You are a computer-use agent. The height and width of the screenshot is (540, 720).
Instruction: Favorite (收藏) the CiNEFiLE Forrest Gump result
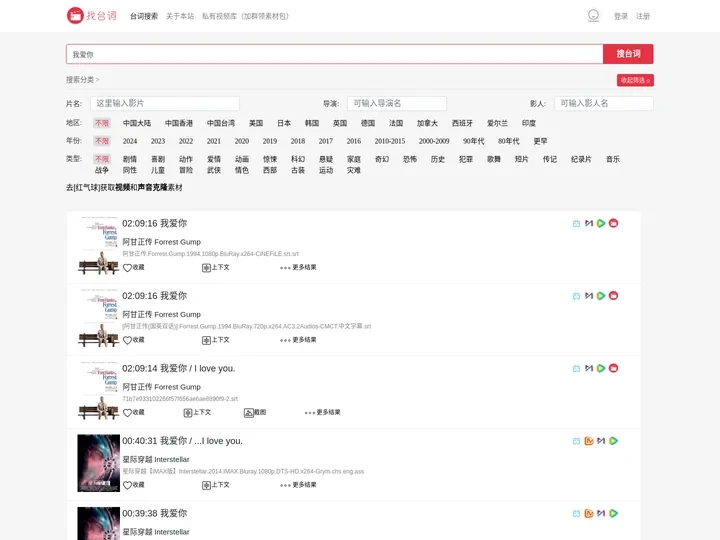click(134, 267)
